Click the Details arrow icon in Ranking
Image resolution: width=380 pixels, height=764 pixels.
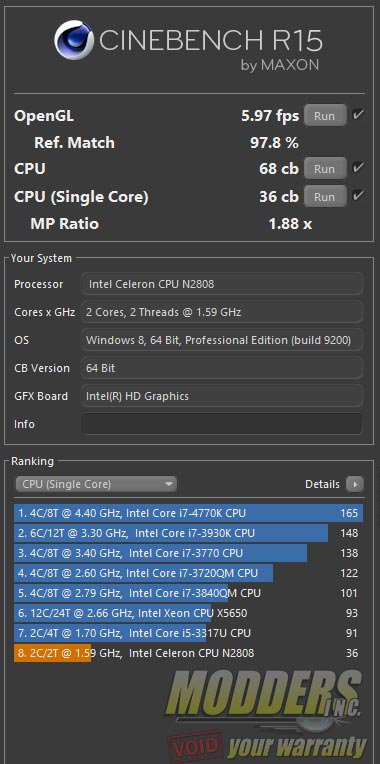click(355, 484)
